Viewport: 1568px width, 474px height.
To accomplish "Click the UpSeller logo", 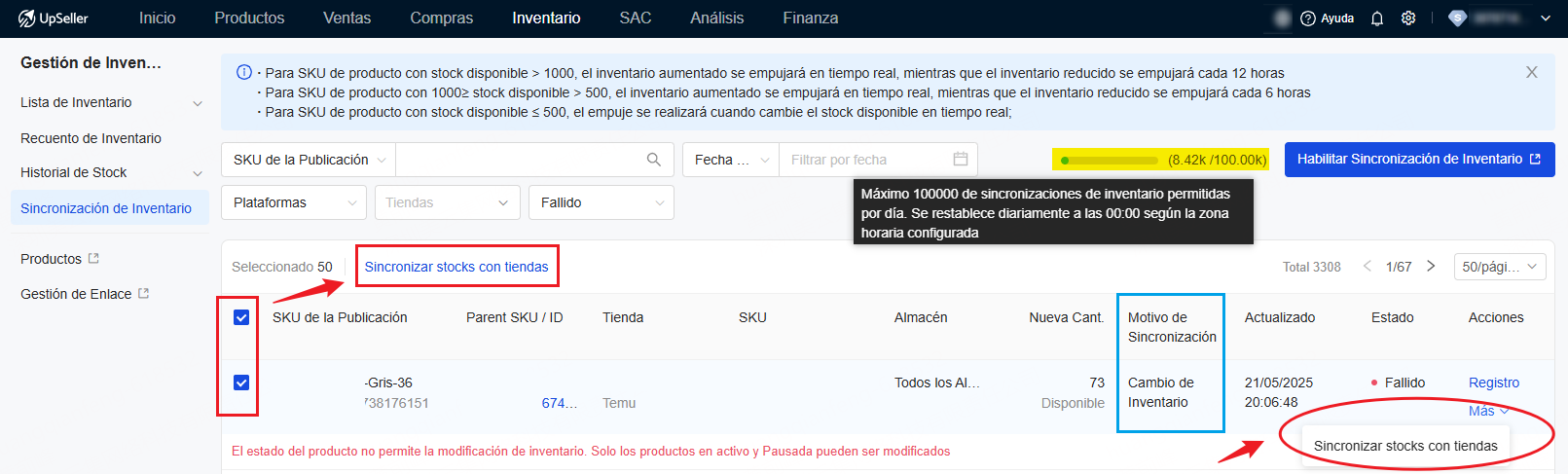I will pyautogui.click(x=53, y=18).
